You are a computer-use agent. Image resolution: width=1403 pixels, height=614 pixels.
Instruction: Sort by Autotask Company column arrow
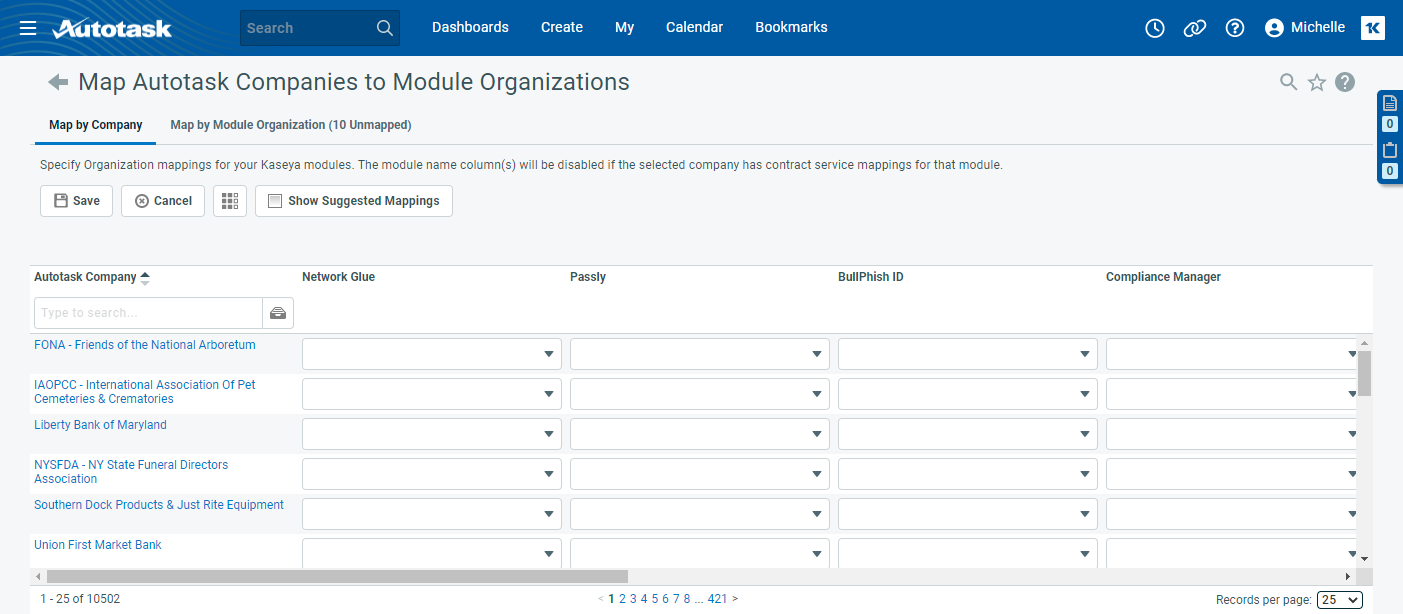point(145,277)
